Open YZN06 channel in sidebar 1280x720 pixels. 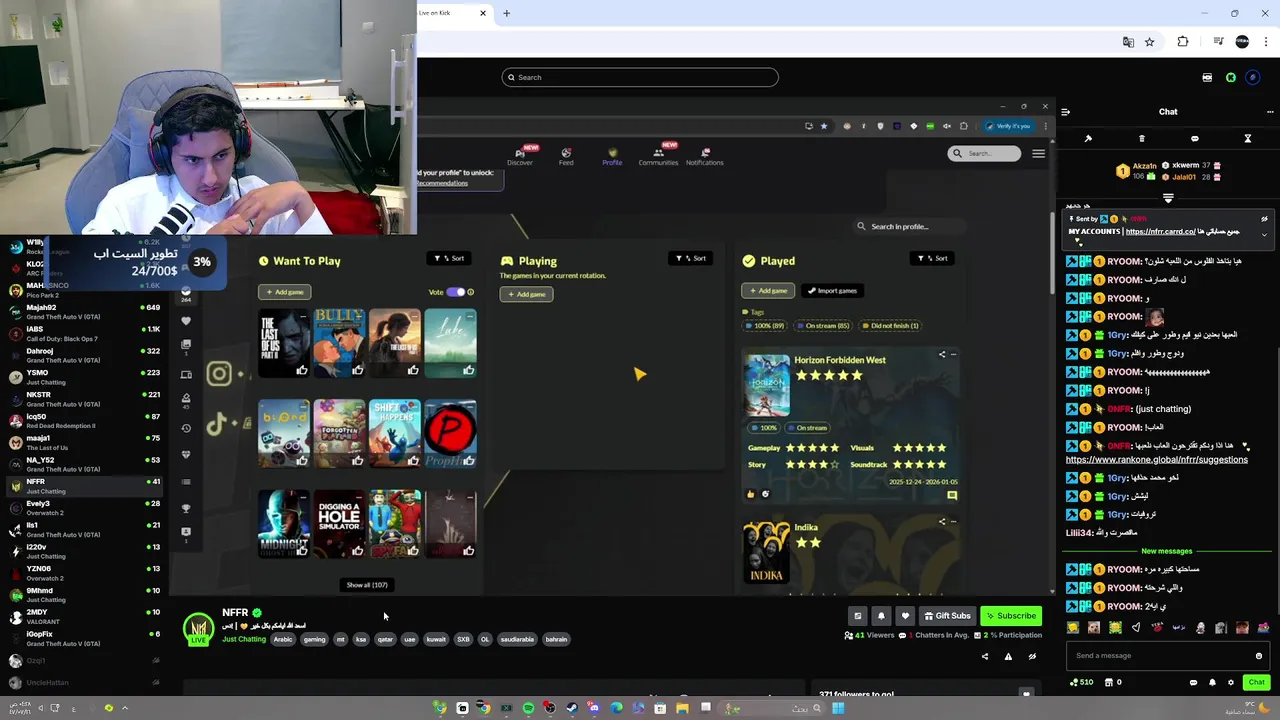click(x=82, y=573)
